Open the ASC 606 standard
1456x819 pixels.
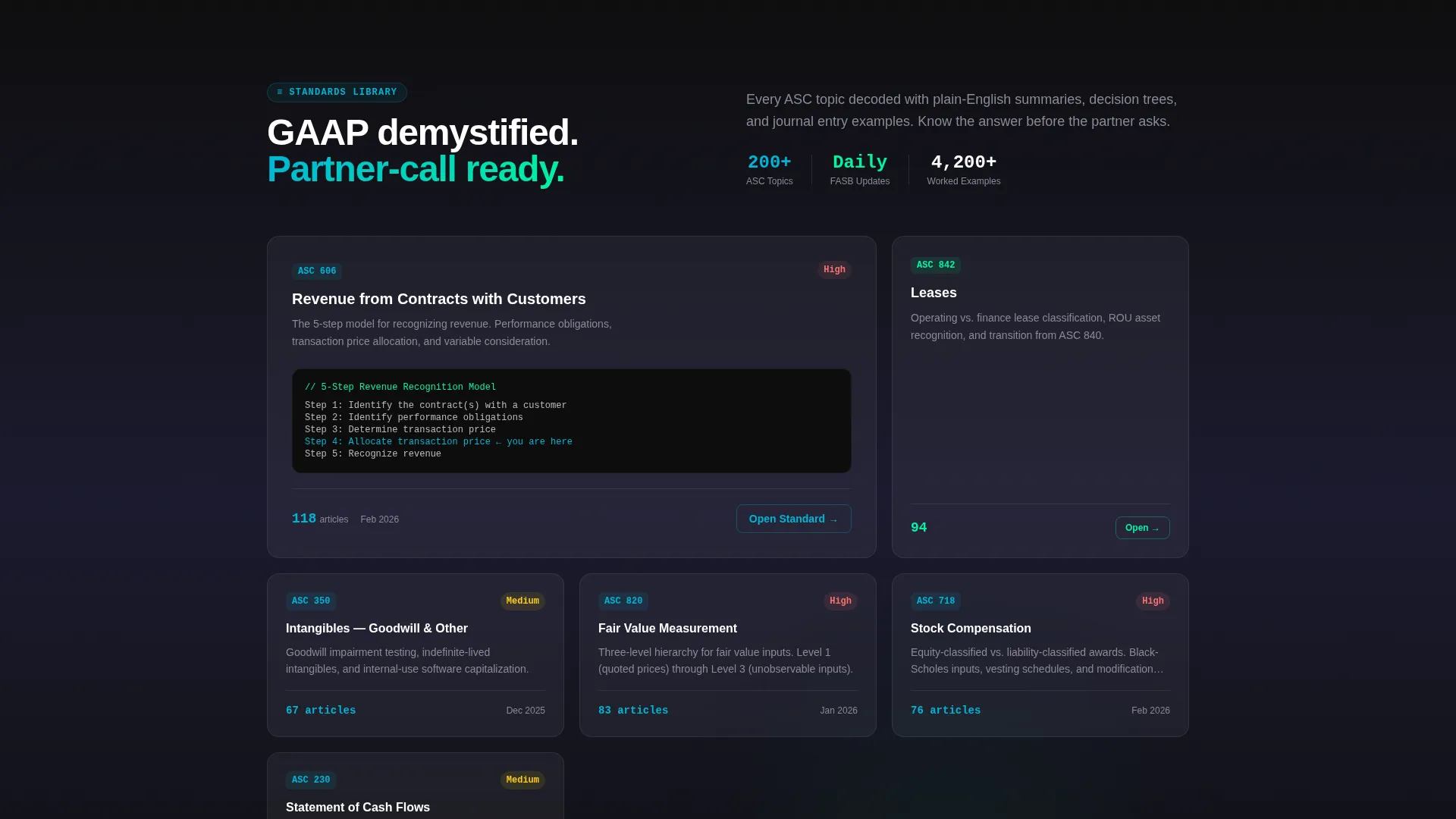tap(793, 519)
